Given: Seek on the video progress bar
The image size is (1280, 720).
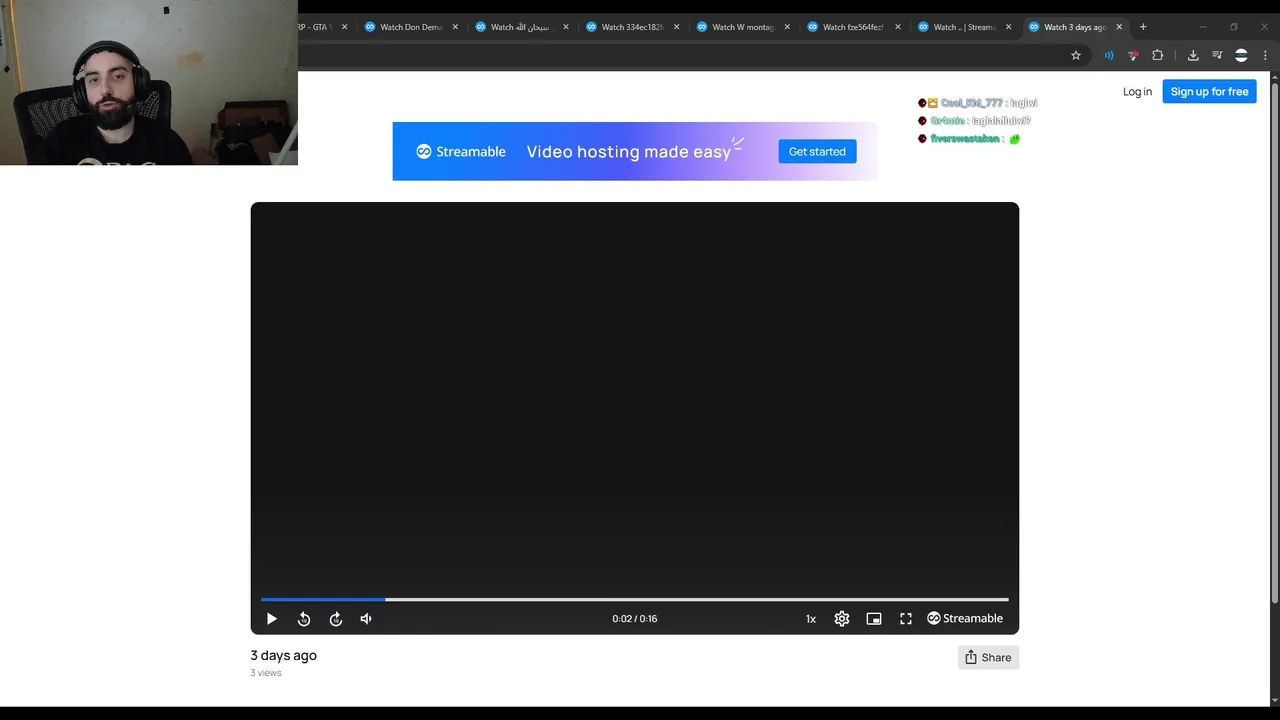Looking at the screenshot, I should point(635,599).
